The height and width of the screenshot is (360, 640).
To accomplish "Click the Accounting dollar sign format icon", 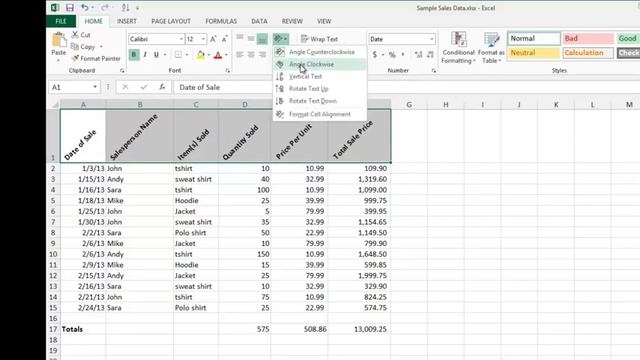I will pos(375,54).
